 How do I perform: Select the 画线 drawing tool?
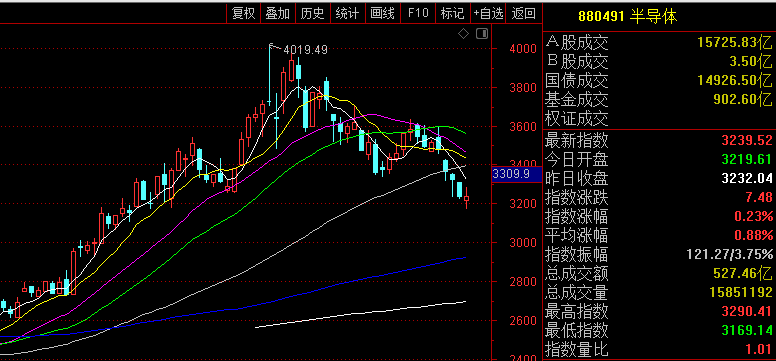382,13
